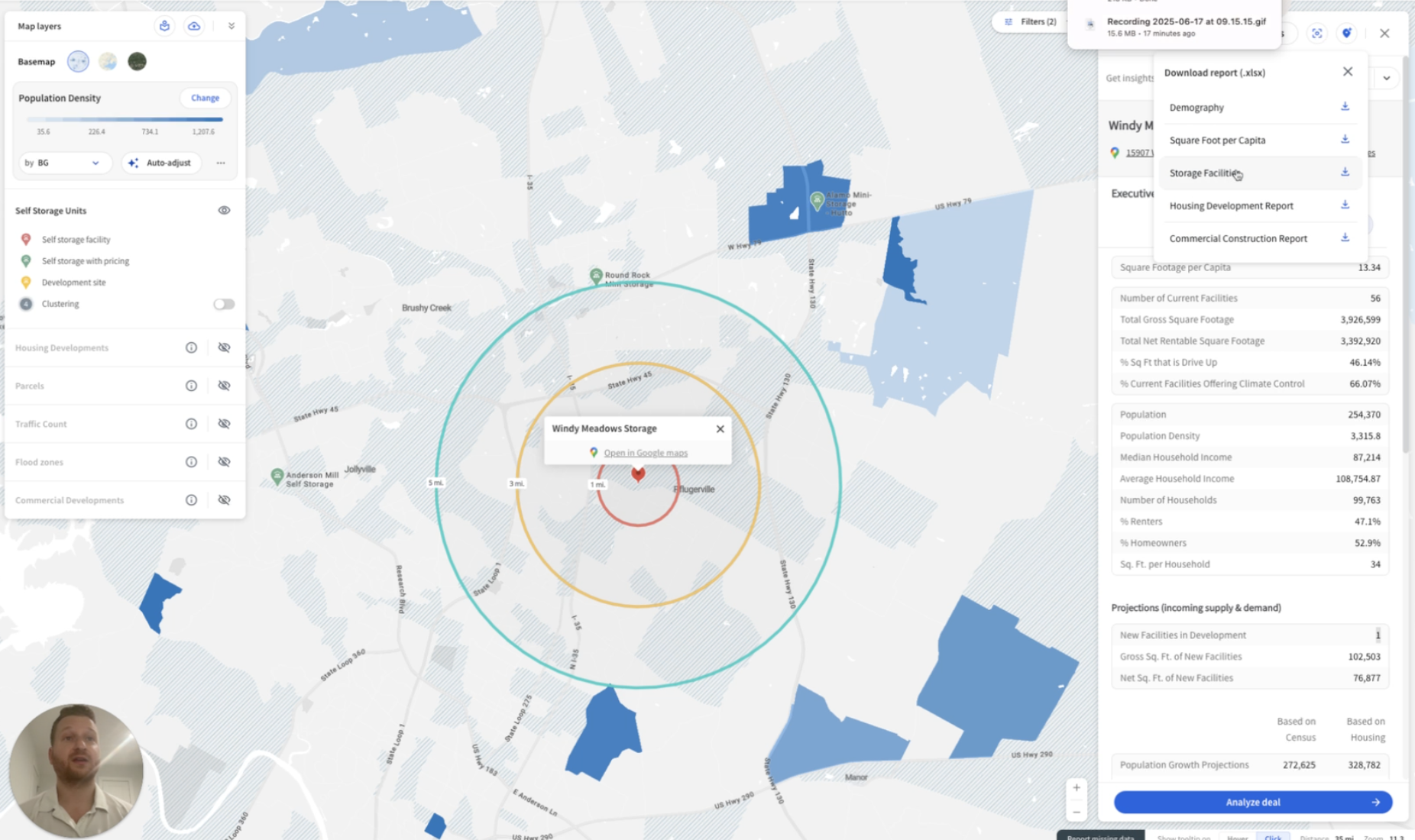Collapse the Map layers panel

pyautogui.click(x=232, y=26)
